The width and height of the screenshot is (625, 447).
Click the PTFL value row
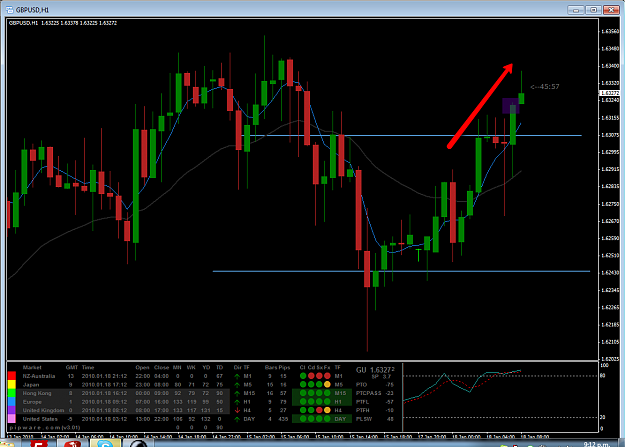[x=375, y=402]
